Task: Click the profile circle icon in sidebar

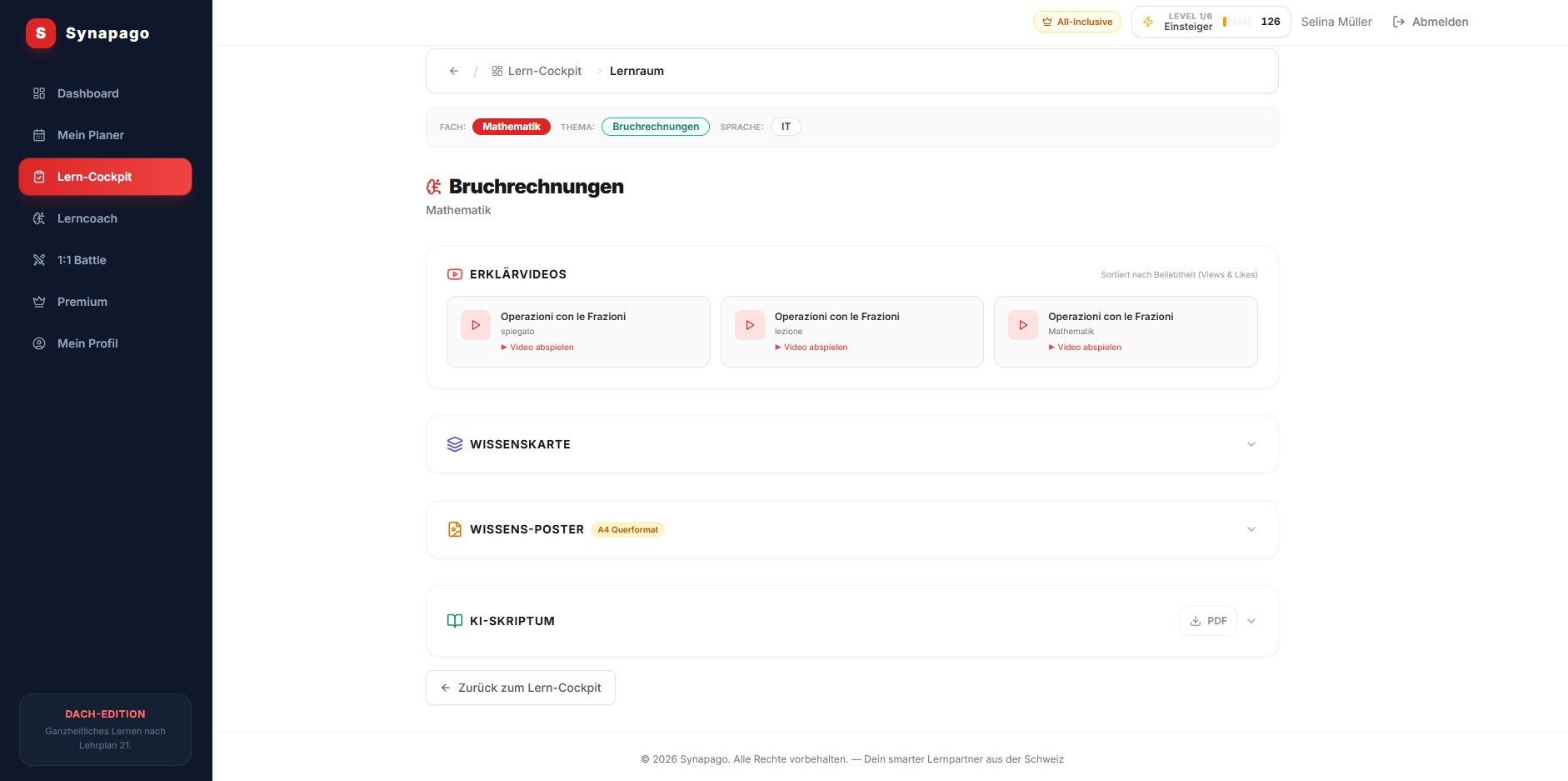Action: pyautogui.click(x=39, y=343)
